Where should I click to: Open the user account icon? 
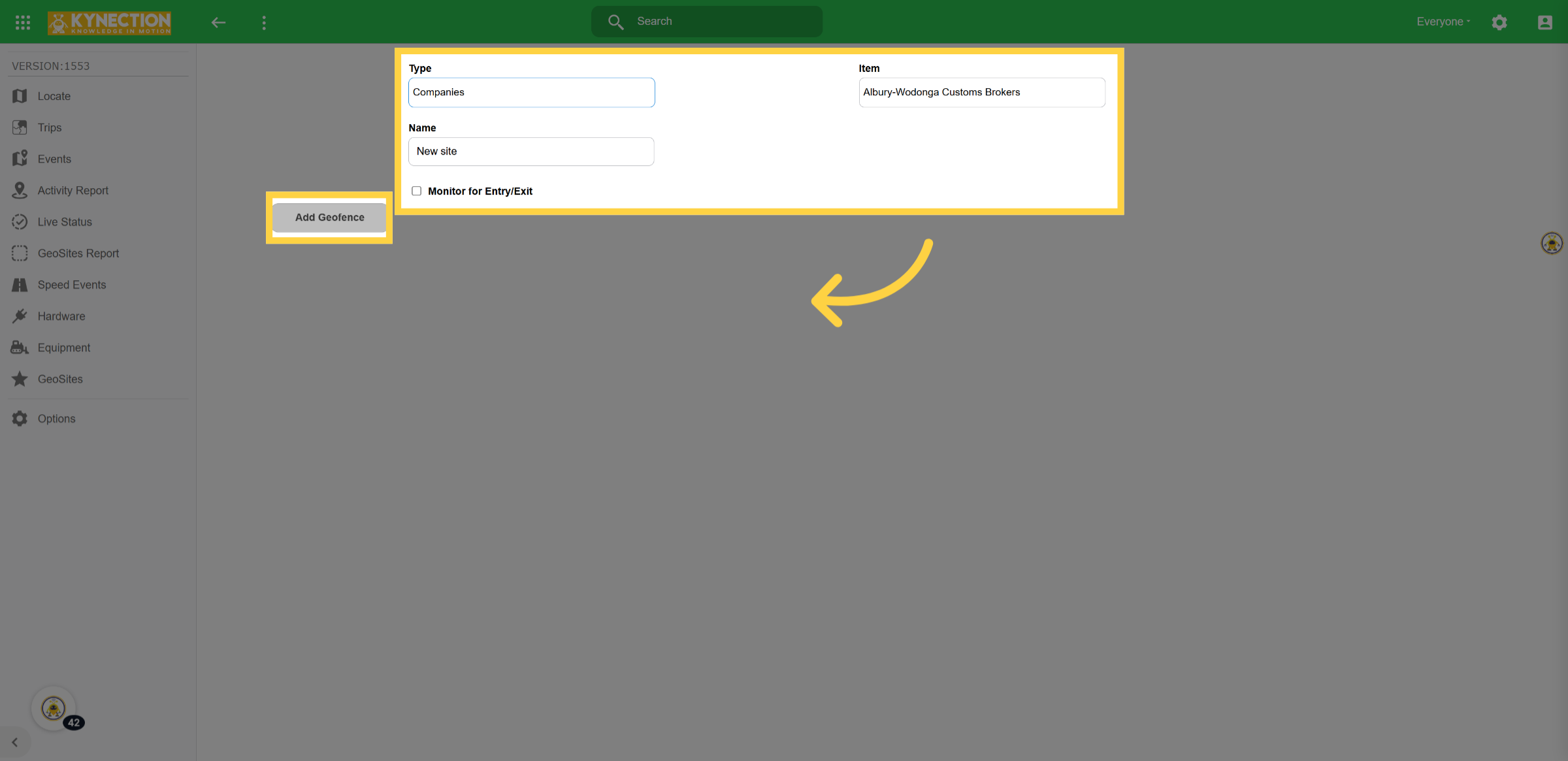[1545, 22]
